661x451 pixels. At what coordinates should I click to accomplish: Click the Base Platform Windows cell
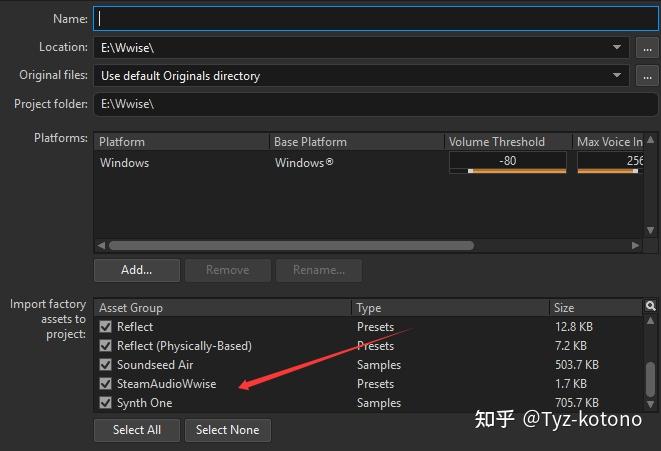(304, 163)
